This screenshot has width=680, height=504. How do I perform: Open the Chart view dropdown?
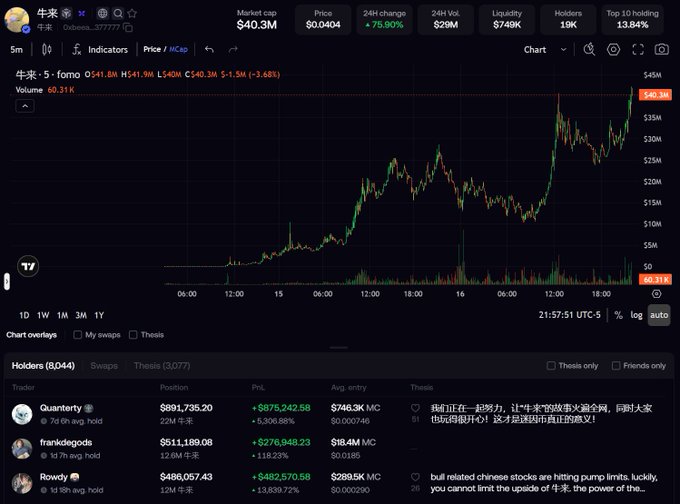click(x=545, y=49)
